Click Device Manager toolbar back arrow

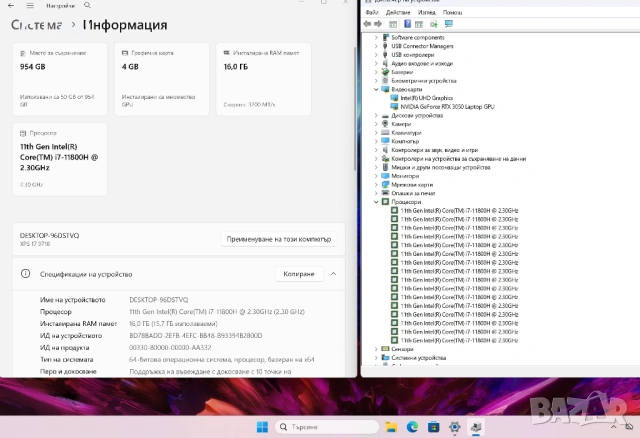367,24
